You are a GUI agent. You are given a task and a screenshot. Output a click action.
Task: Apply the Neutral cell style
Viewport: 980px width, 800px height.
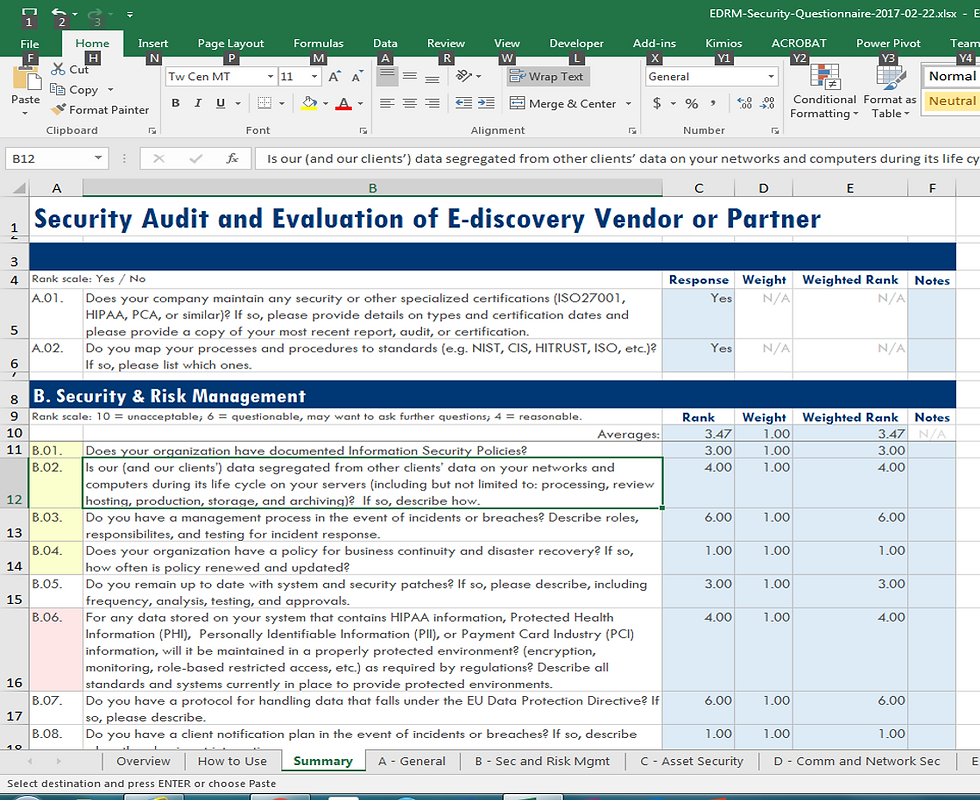pos(951,101)
